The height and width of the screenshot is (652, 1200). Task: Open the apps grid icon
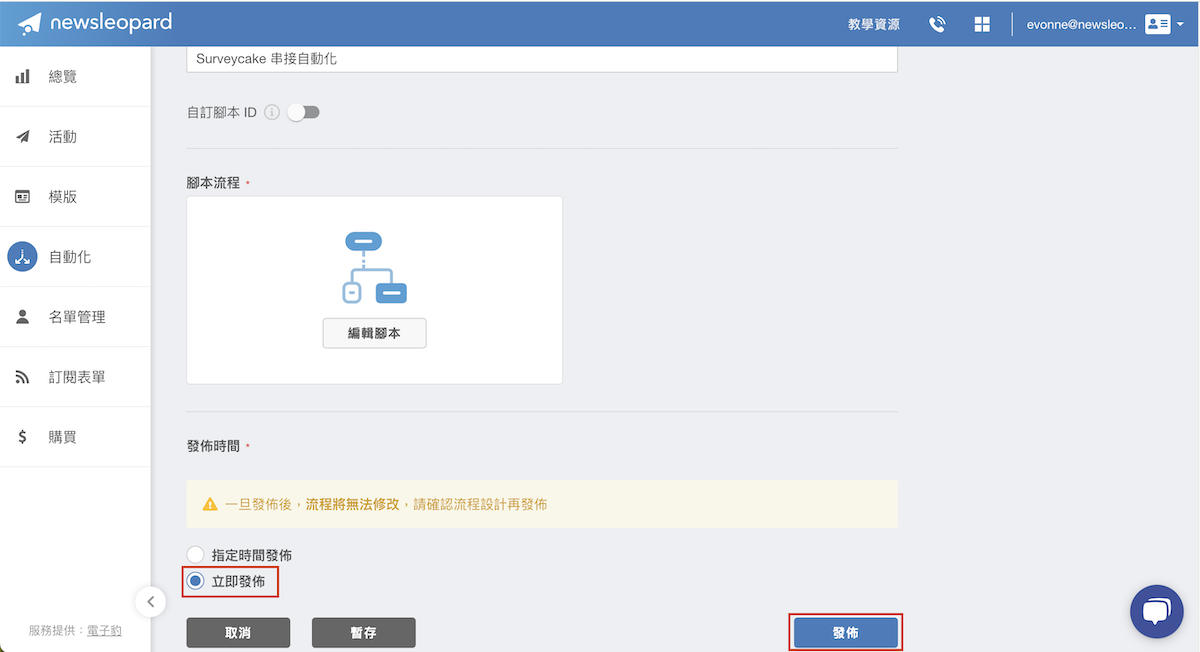[982, 24]
